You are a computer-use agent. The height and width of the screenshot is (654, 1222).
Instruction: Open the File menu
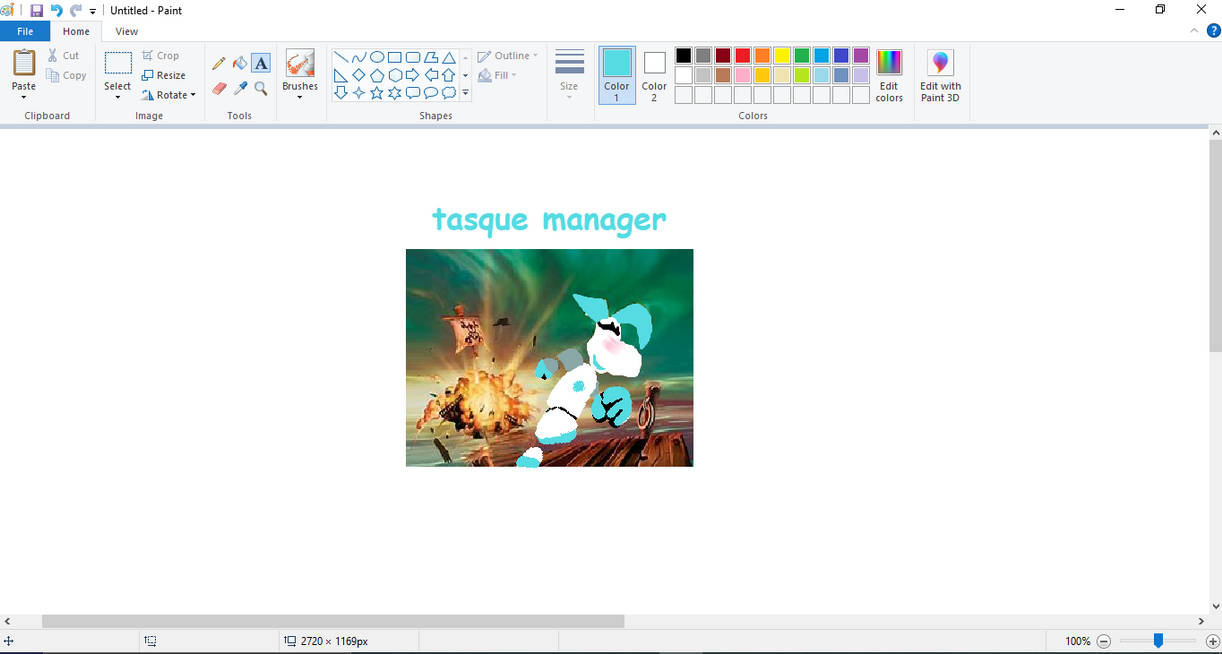(x=25, y=31)
